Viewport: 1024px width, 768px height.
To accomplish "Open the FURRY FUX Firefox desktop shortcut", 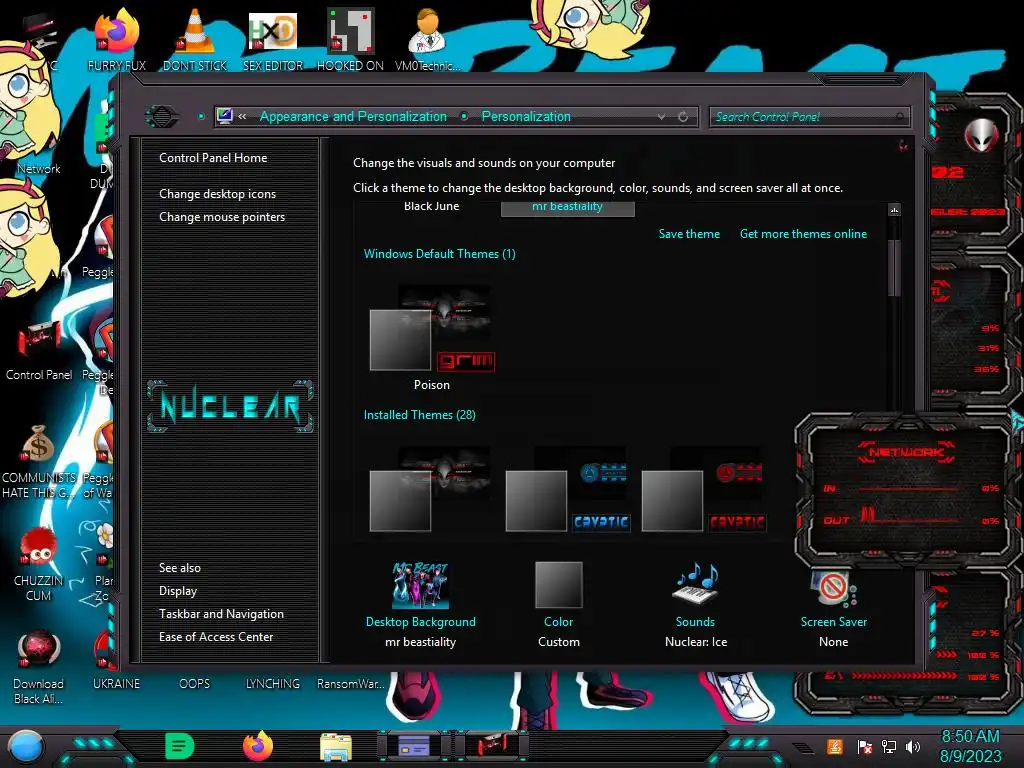I will [x=116, y=39].
